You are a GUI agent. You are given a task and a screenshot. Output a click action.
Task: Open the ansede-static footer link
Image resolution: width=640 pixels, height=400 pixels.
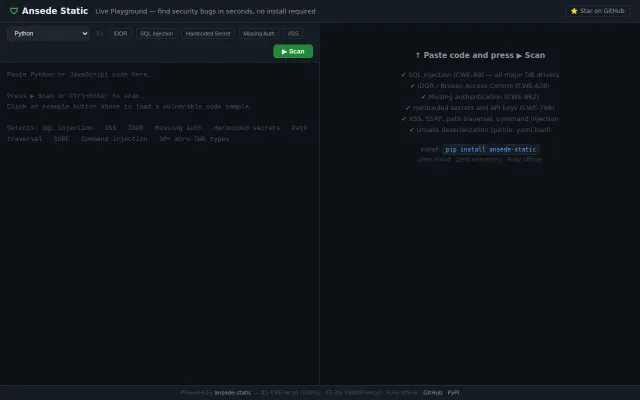(x=233, y=393)
